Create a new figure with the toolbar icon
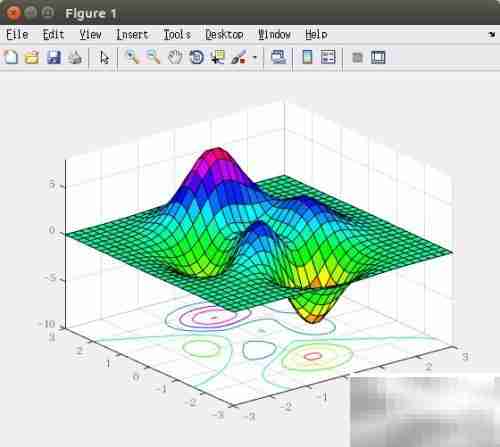This screenshot has height=447, width=500. coord(11,57)
